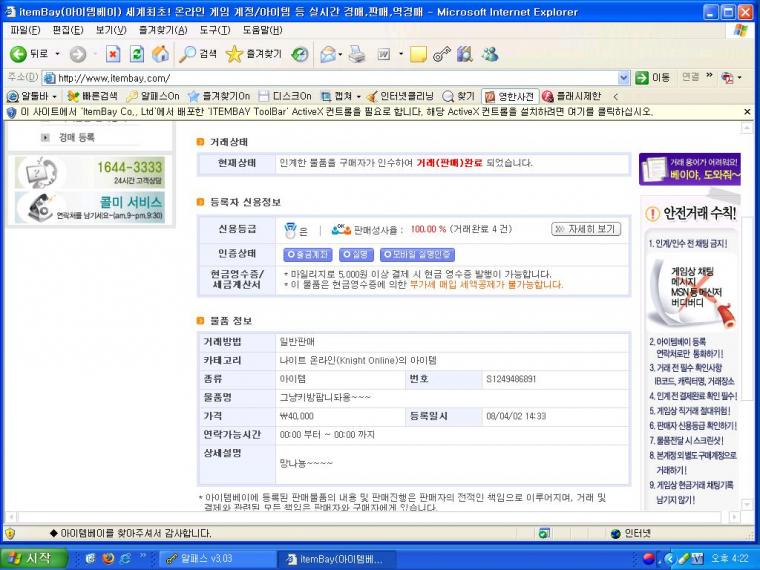
Task: Expand the toolbar overflow chevron beside 연결
Action: click(x=710, y=76)
